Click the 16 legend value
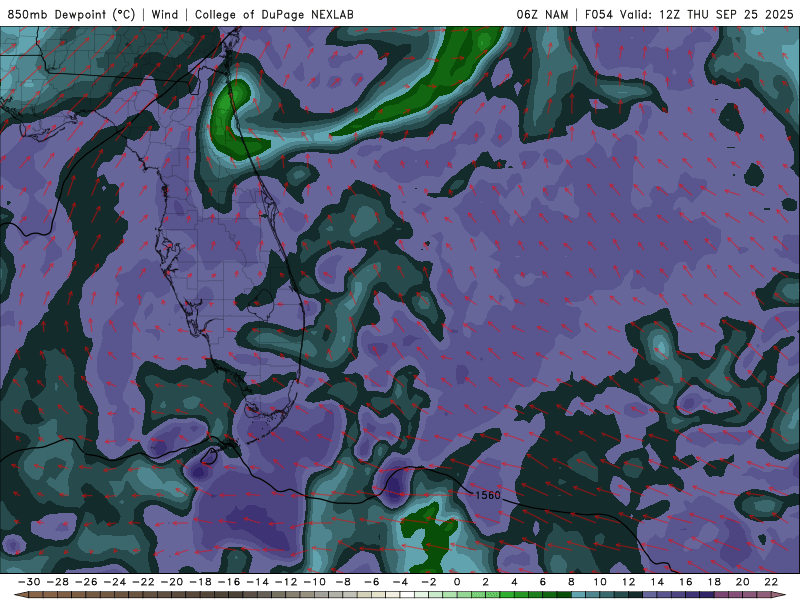The height and width of the screenshot is (600, 800). [x=686, y=582]
